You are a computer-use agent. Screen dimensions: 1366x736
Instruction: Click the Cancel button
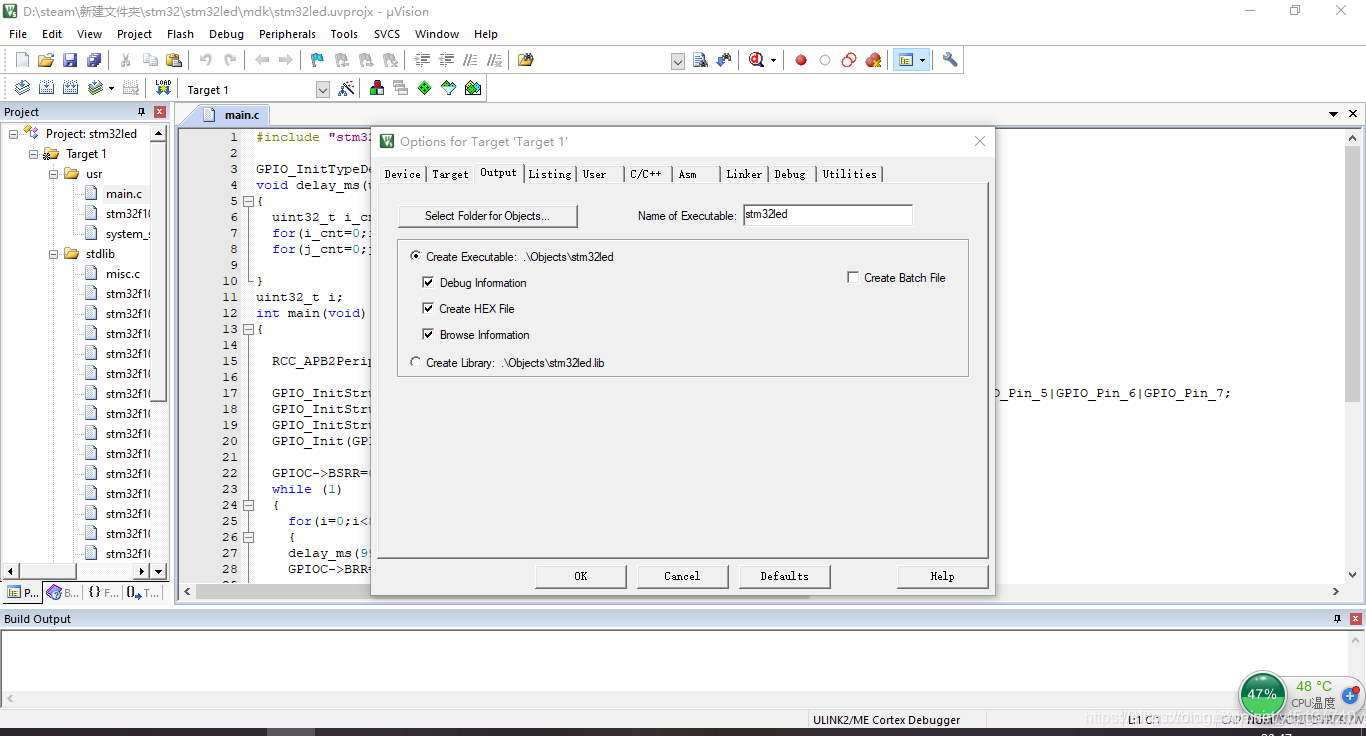coord(682,576)
